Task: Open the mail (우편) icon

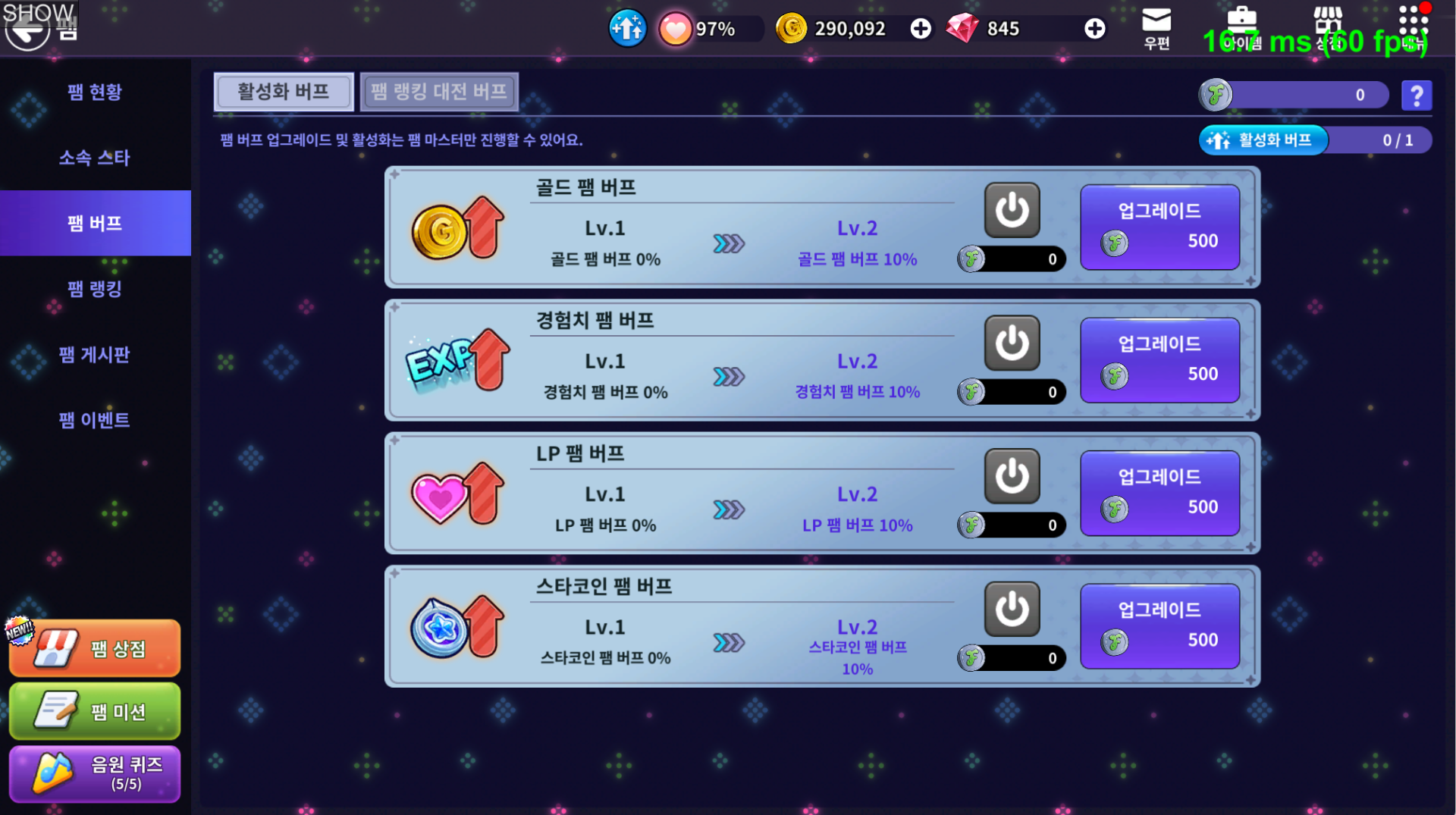Action: point(1156,28)
